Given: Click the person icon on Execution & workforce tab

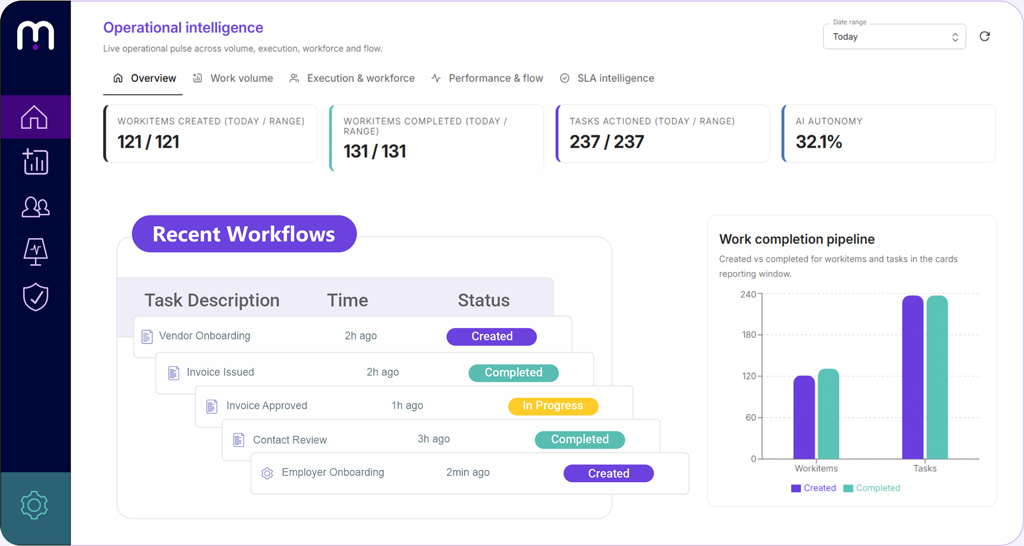Looking at the screenshot, I should [x=295, y=78].
